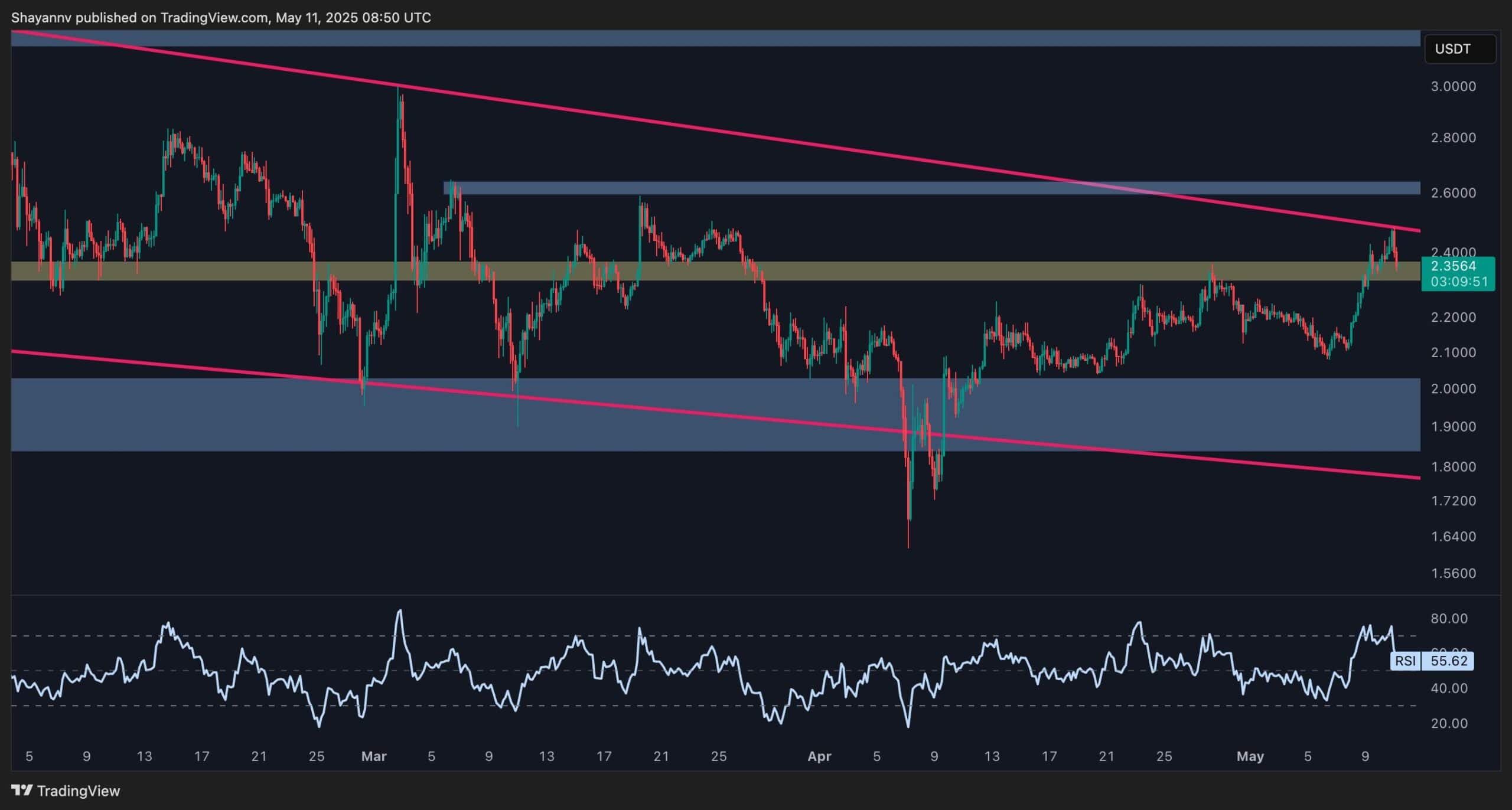Image resolution: width=1512 pixels, height=810 pixels.
Task: Click the RSI value 55.62 tag
Action: pos(1448,661)
